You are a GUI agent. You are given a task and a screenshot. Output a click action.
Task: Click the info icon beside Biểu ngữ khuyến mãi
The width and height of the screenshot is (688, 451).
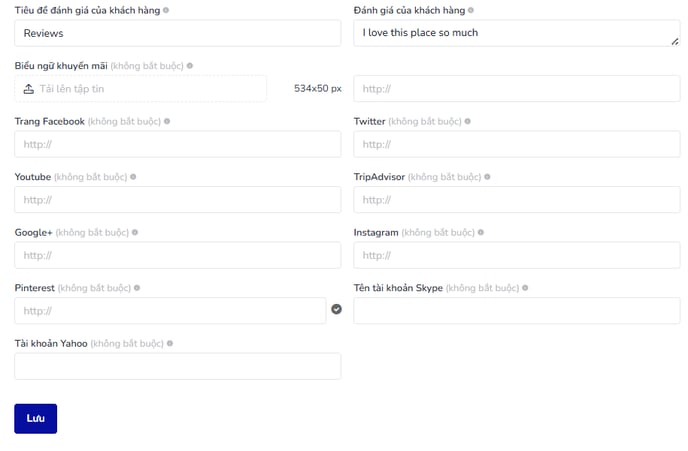pyautogui.click(x=190, y=66)
